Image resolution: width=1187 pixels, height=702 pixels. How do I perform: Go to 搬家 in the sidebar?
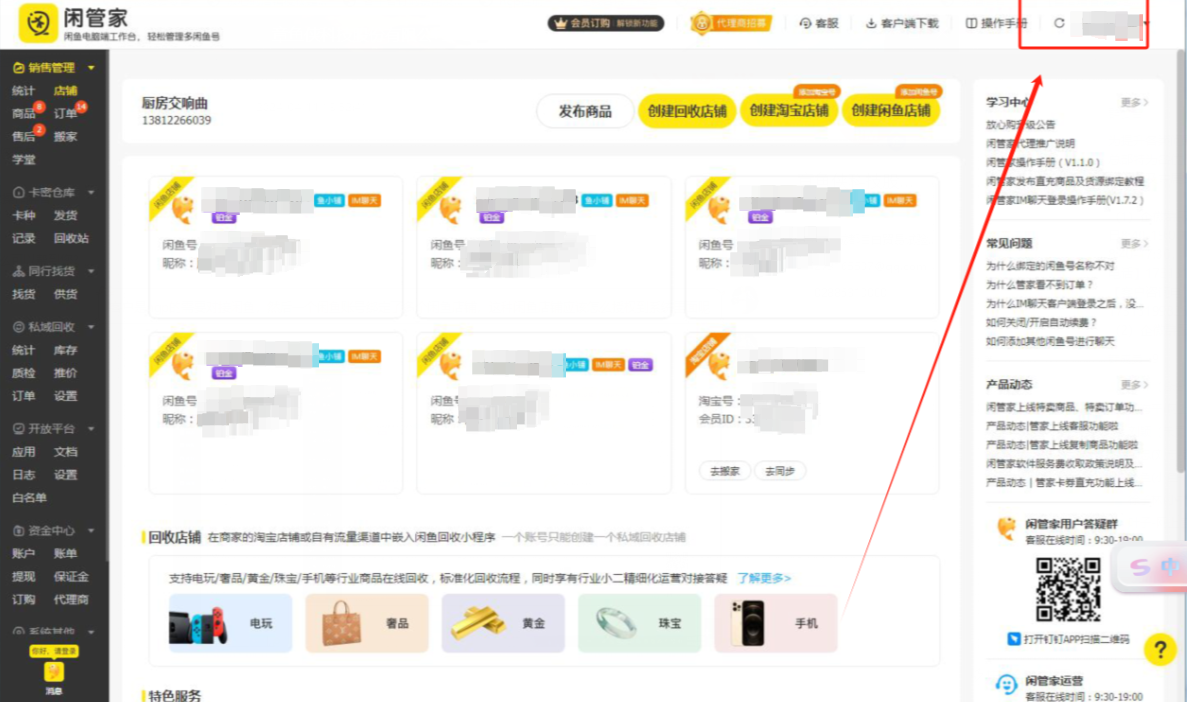click(x=65, y=136)
